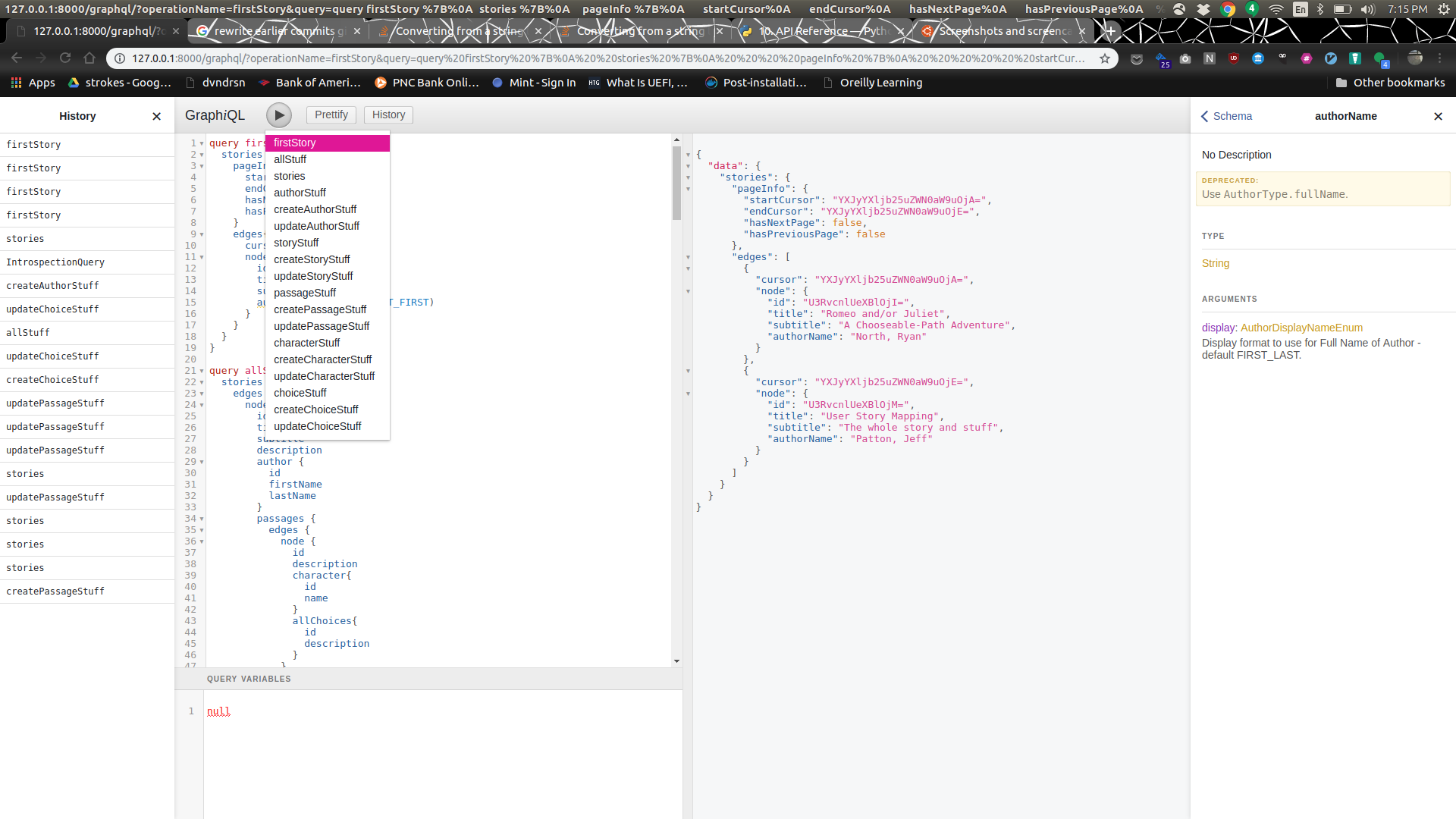Open the AuthorDisplayNameEnum type link
Image resolution: width=1456 pixels, height=819 pixels.
coord(1301,328)
